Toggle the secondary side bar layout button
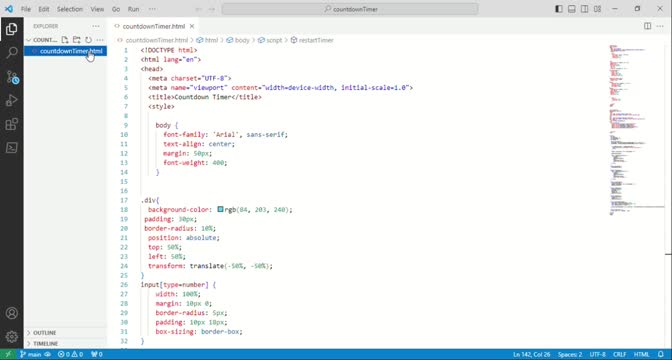Image resolution: width=672 pixels, height=360 pixels. [584, 9]
